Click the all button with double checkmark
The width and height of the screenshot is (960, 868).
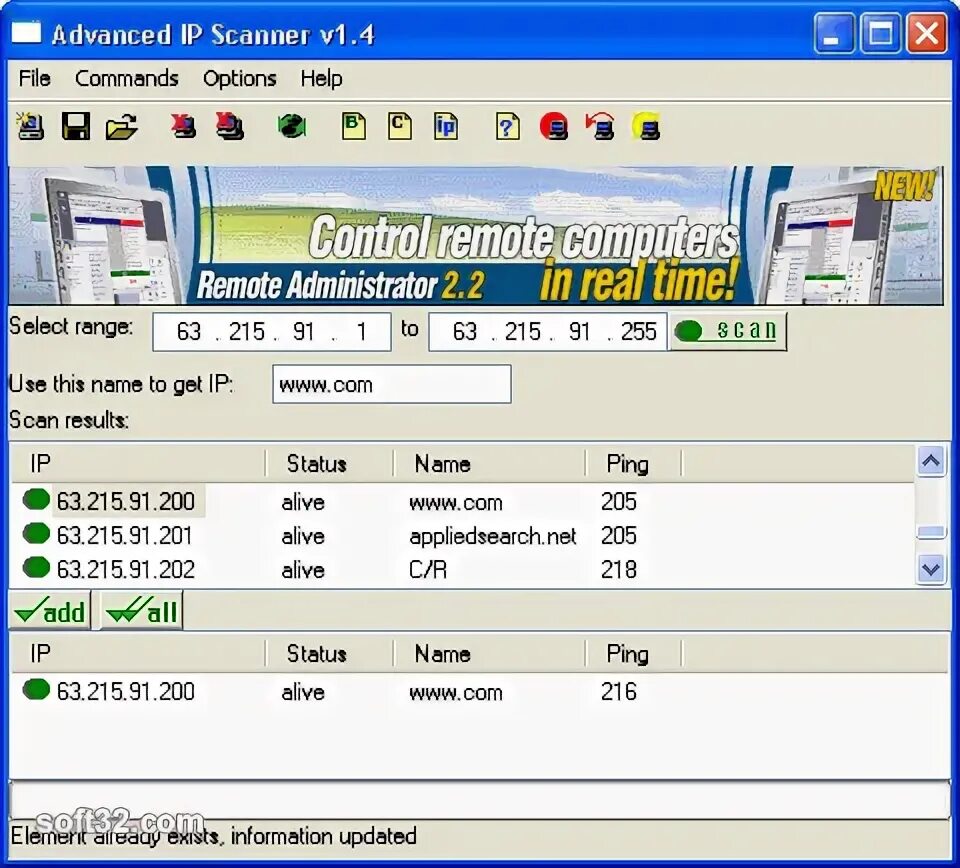click(x=141, y=610)
